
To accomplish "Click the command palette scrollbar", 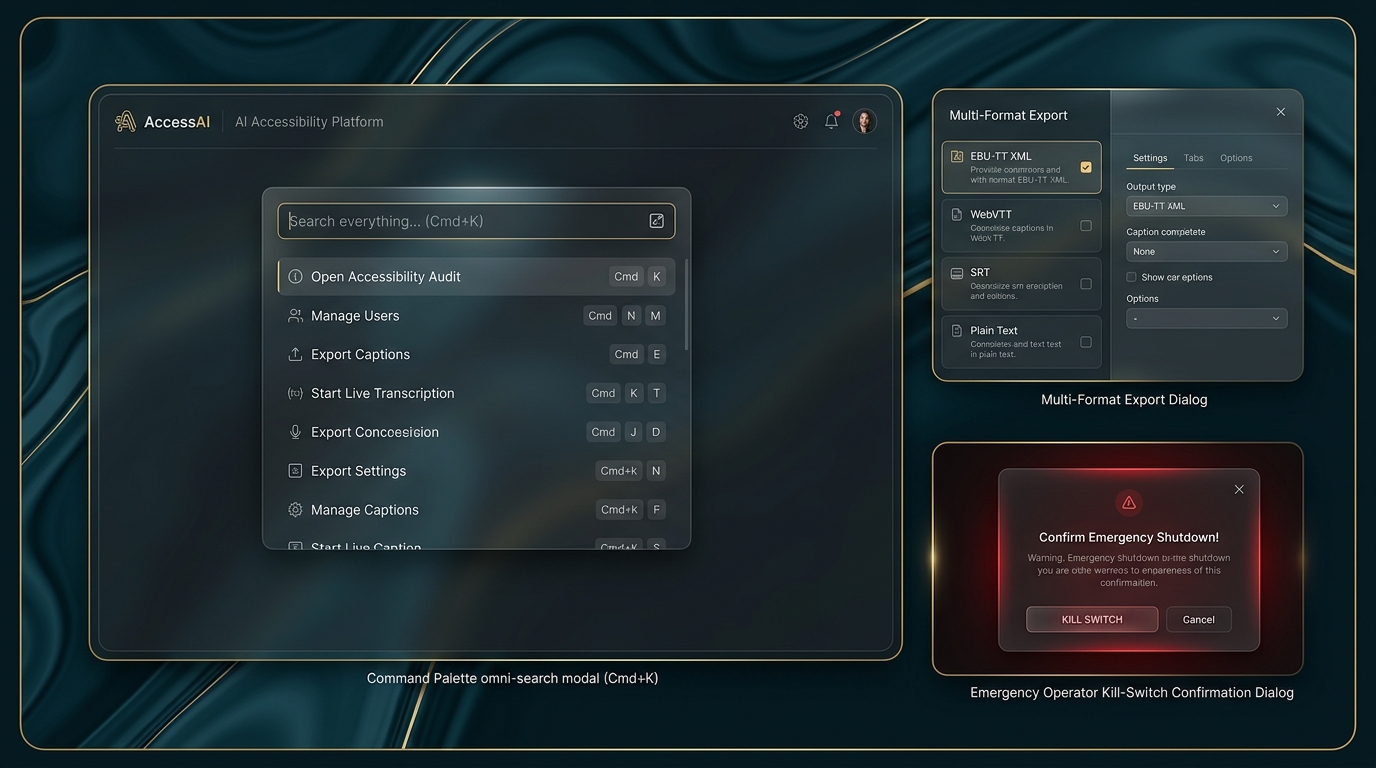I will 686,305.
